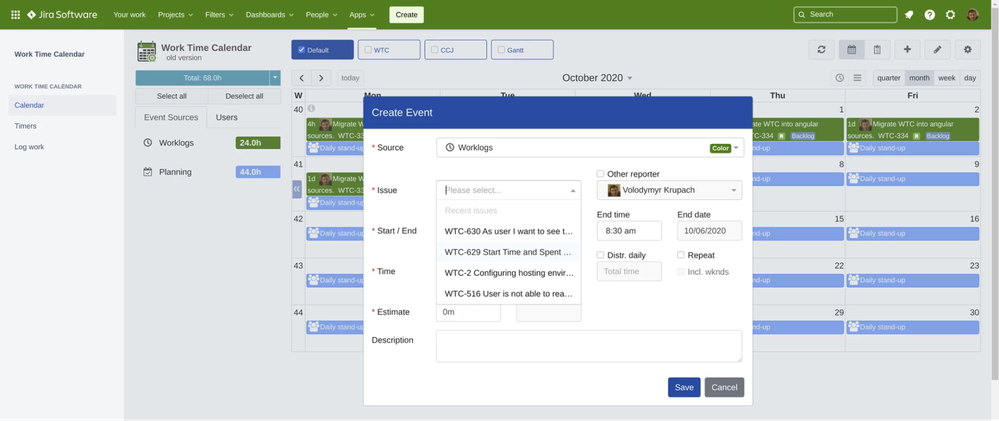999x421 pixels.
Task: Enable the Other reporter checkbox
Action: click(x=600, y=174)
